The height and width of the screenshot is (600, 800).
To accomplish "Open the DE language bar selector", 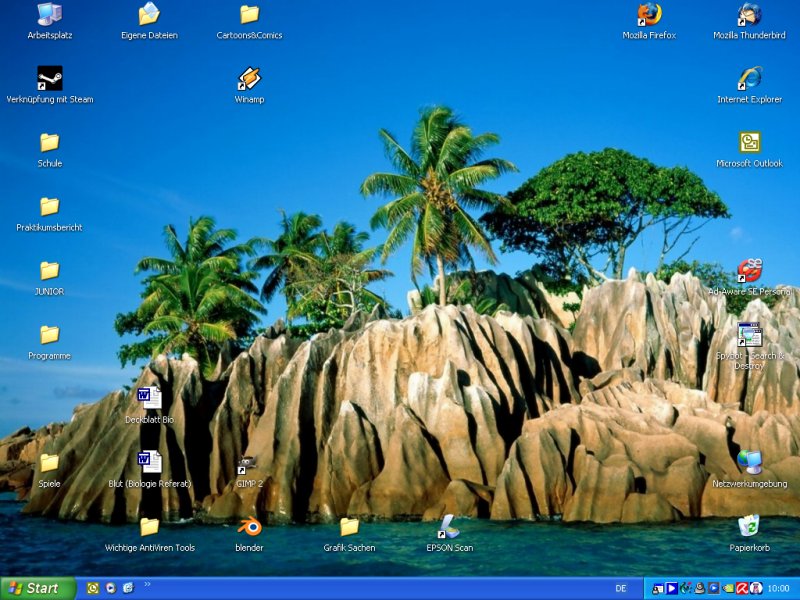I will [x=620, y=588].
